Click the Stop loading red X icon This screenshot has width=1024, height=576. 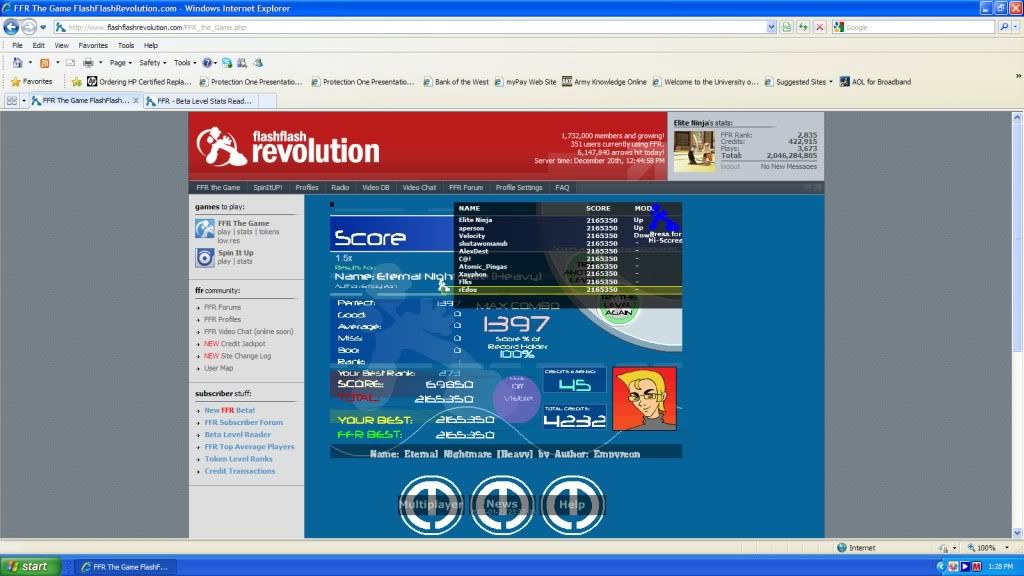point(820,27)
